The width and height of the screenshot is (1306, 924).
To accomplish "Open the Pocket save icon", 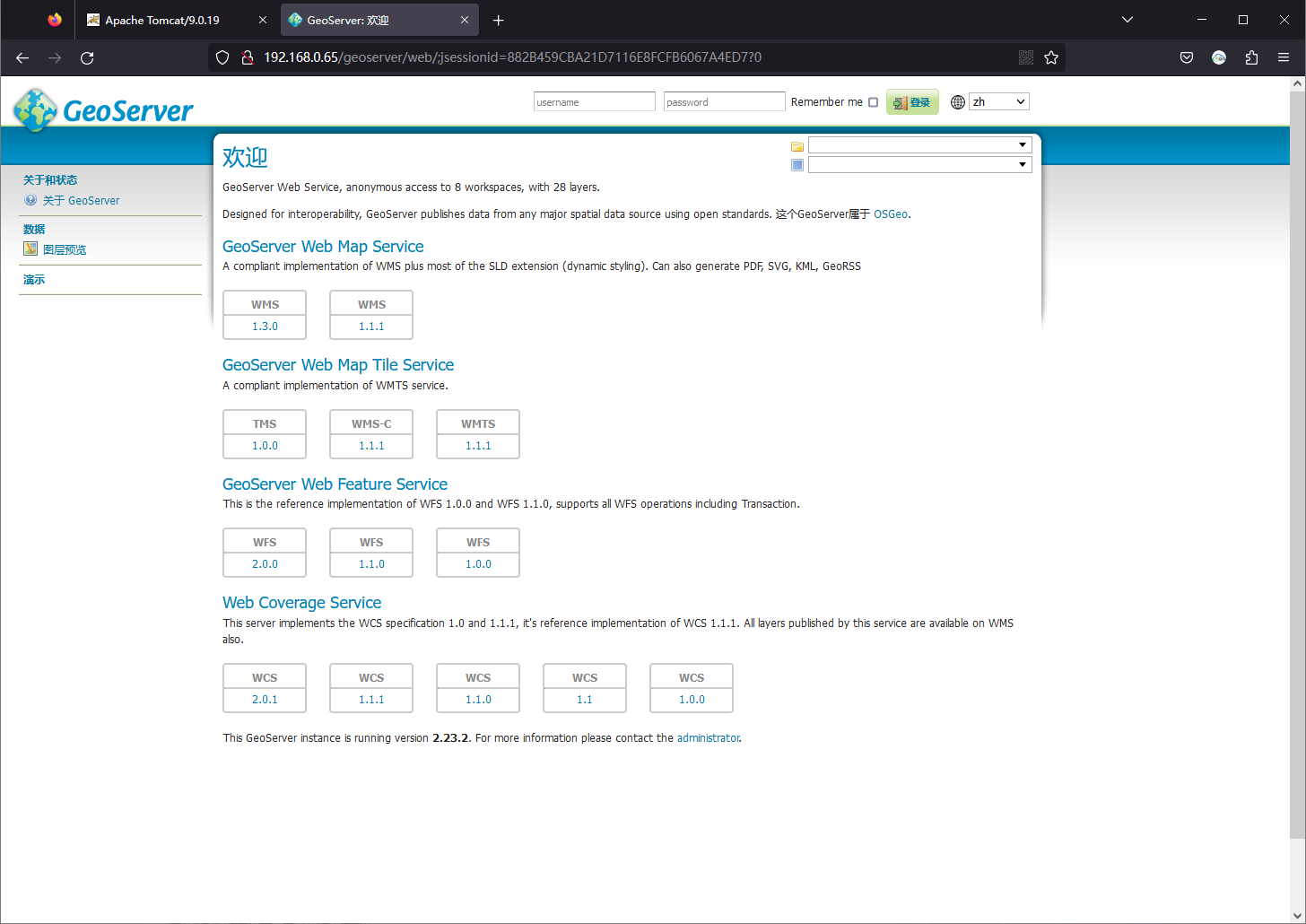I will (1187, 57).
